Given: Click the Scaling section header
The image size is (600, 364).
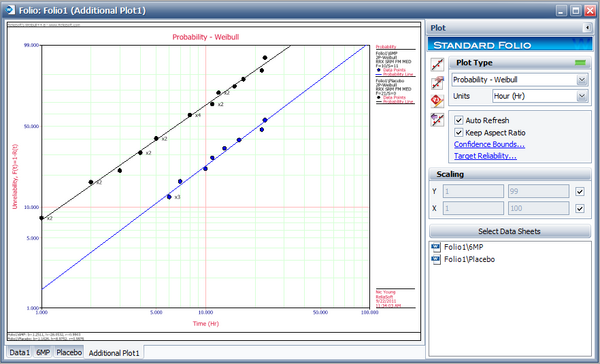Looking at the screenshot, I should [510, 174].
